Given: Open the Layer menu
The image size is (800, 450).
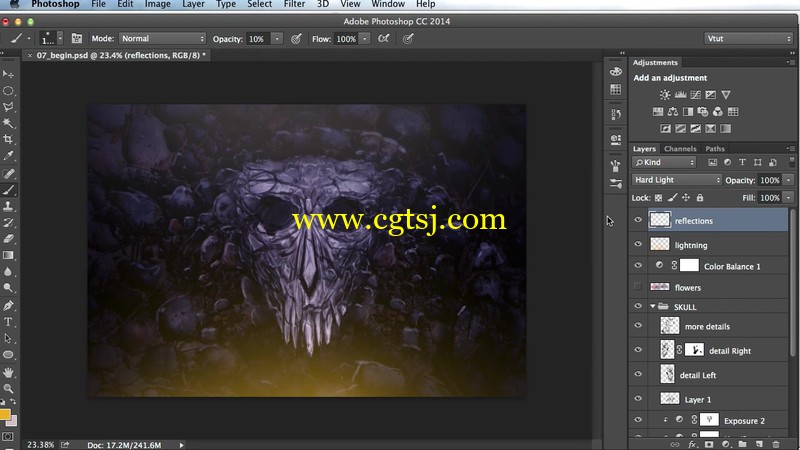Looking at the screenshot, I should (193, 4).
